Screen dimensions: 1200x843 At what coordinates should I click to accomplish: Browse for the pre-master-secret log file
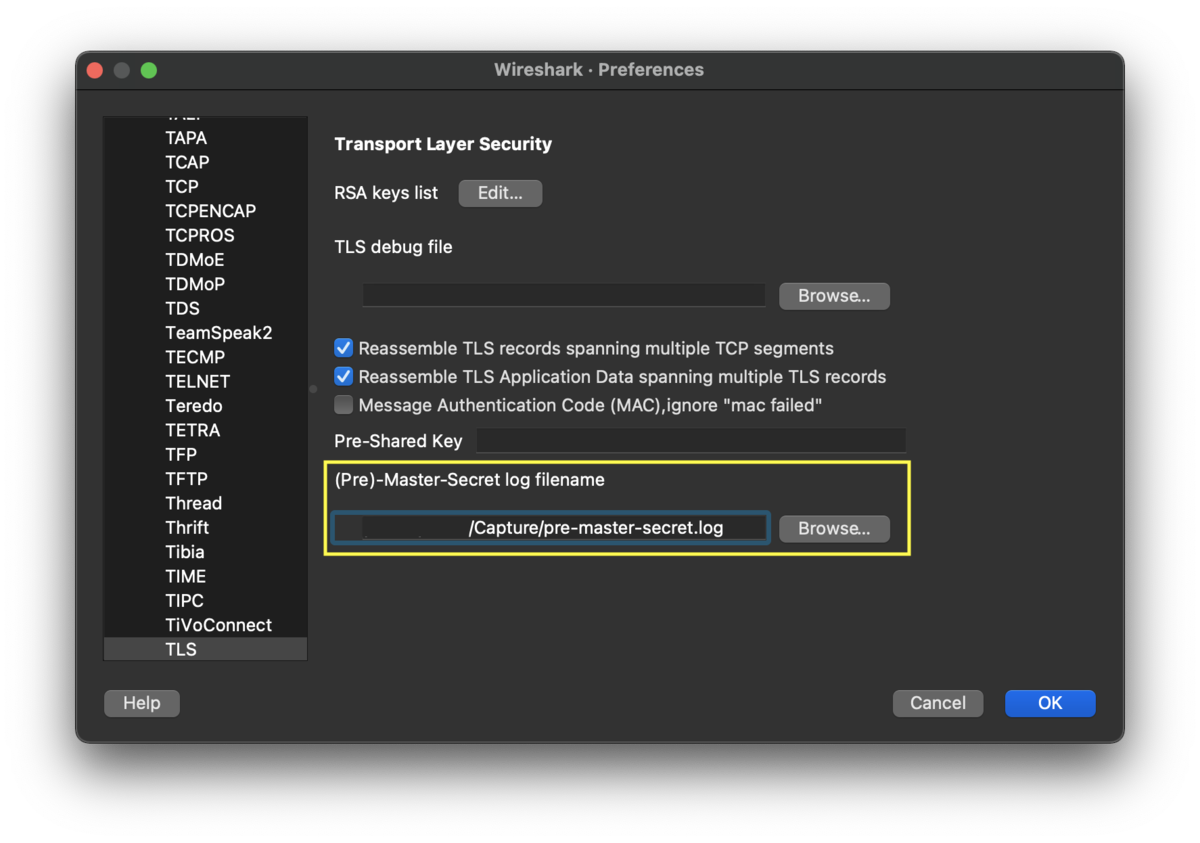(x=834, y=528)
